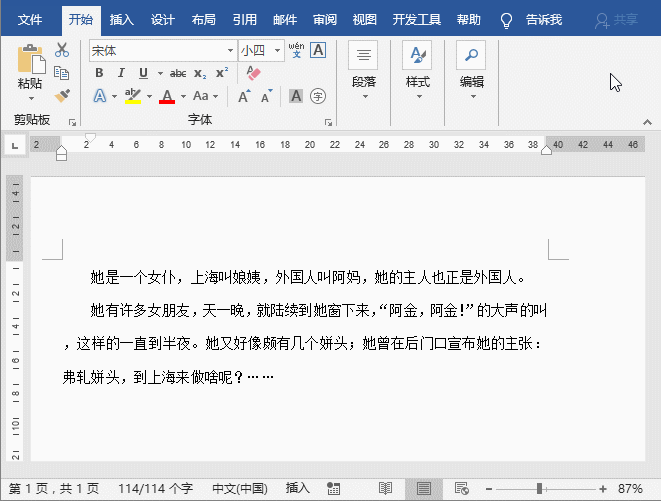Image resolution: width=661 pixels, height=501 pixels.
Task: Collapse the ribbon with chevron
Action: [647, 122]
